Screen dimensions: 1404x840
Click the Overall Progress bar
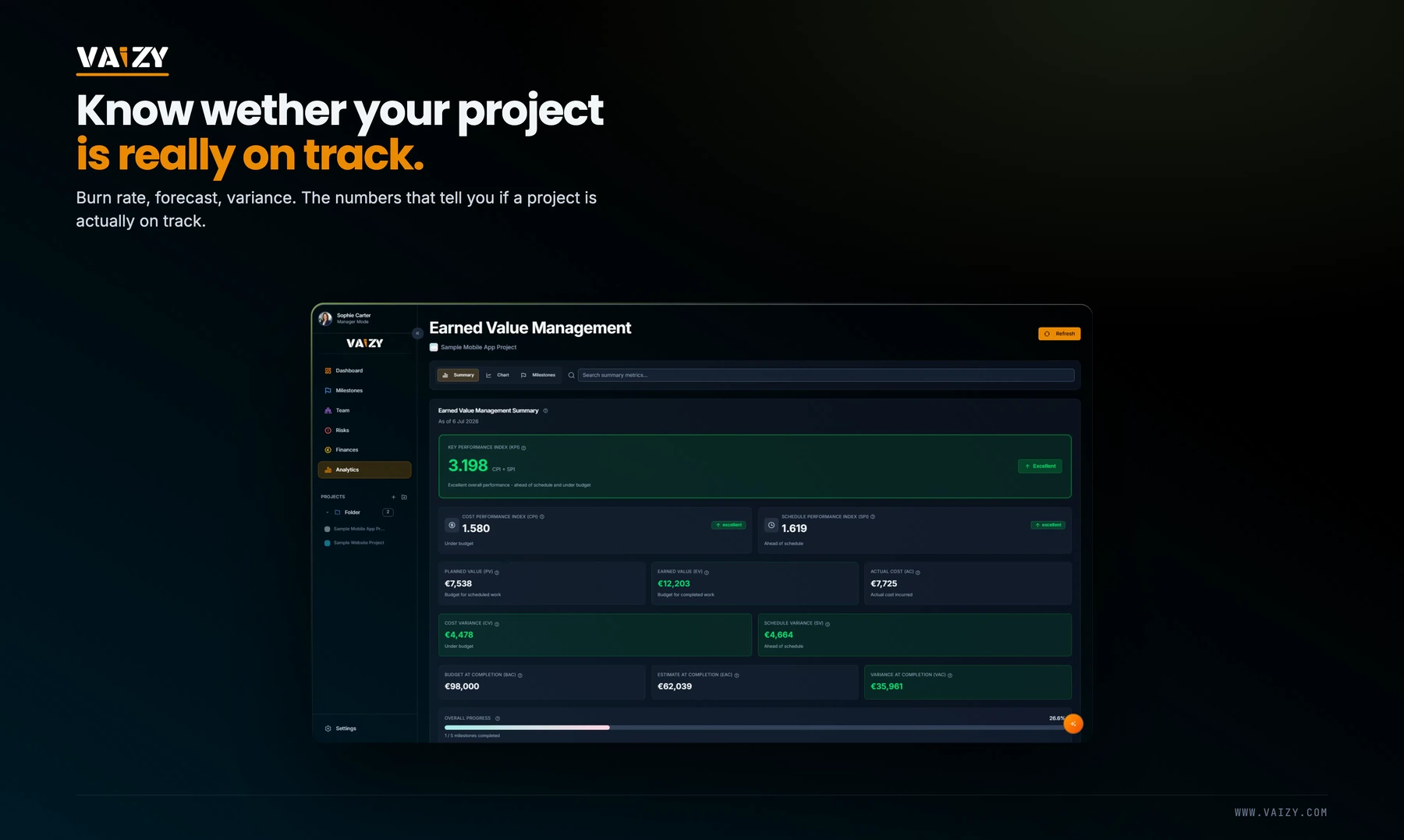click(754, 728)
